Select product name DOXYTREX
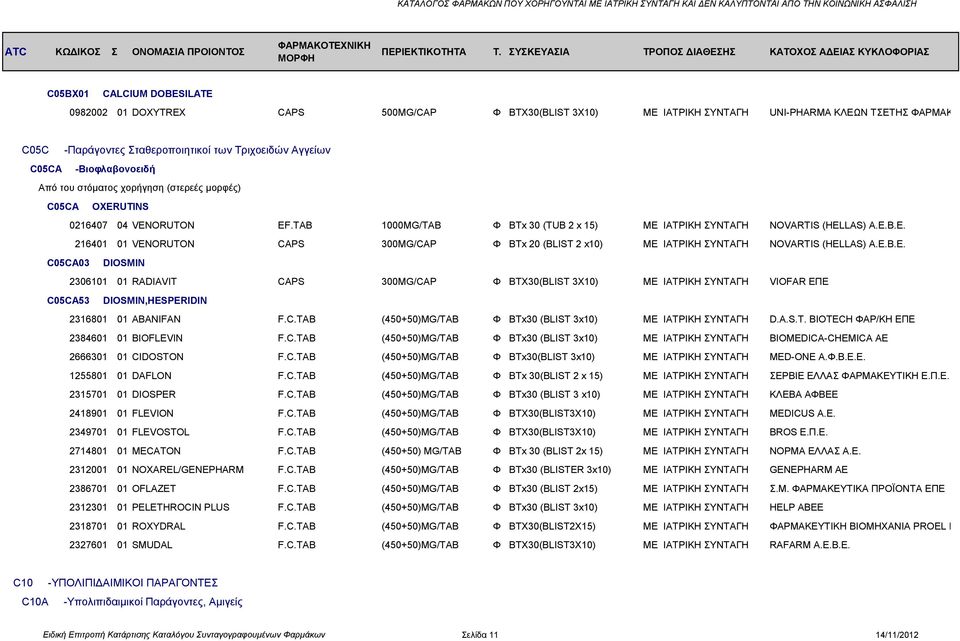Screen dimensions: 960x641 159,113
